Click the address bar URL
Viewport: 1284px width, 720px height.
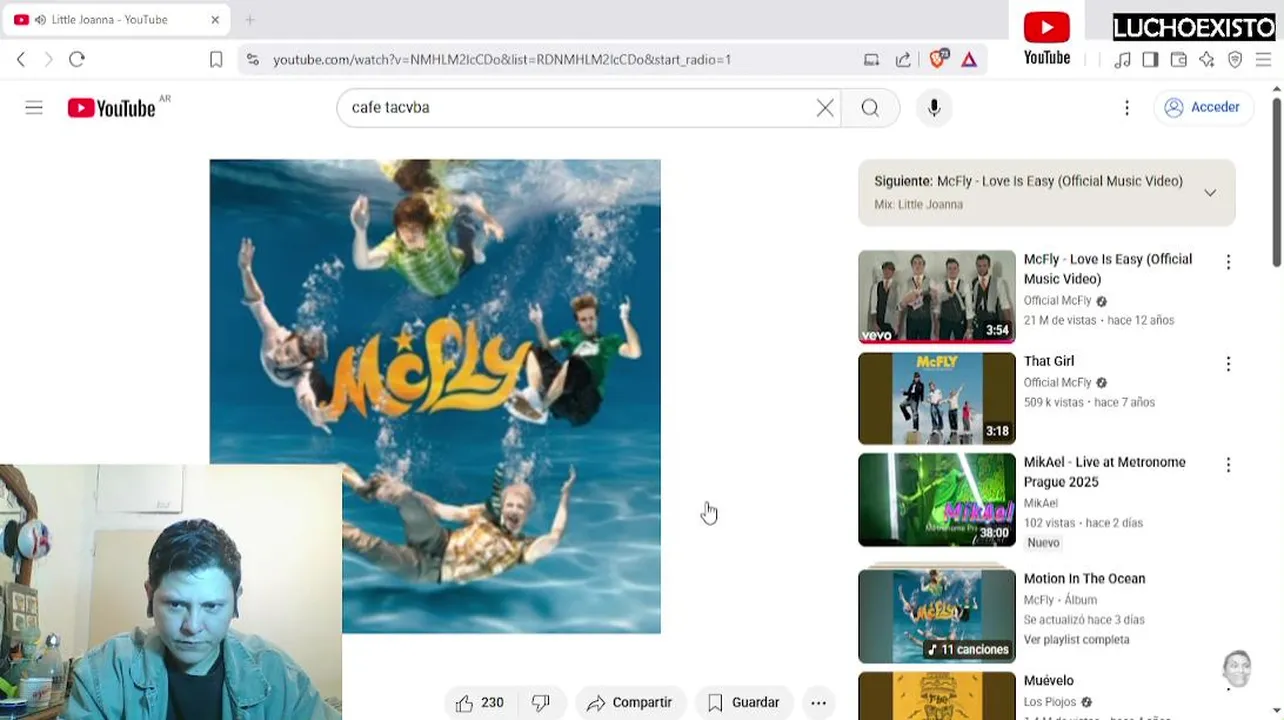502,60
